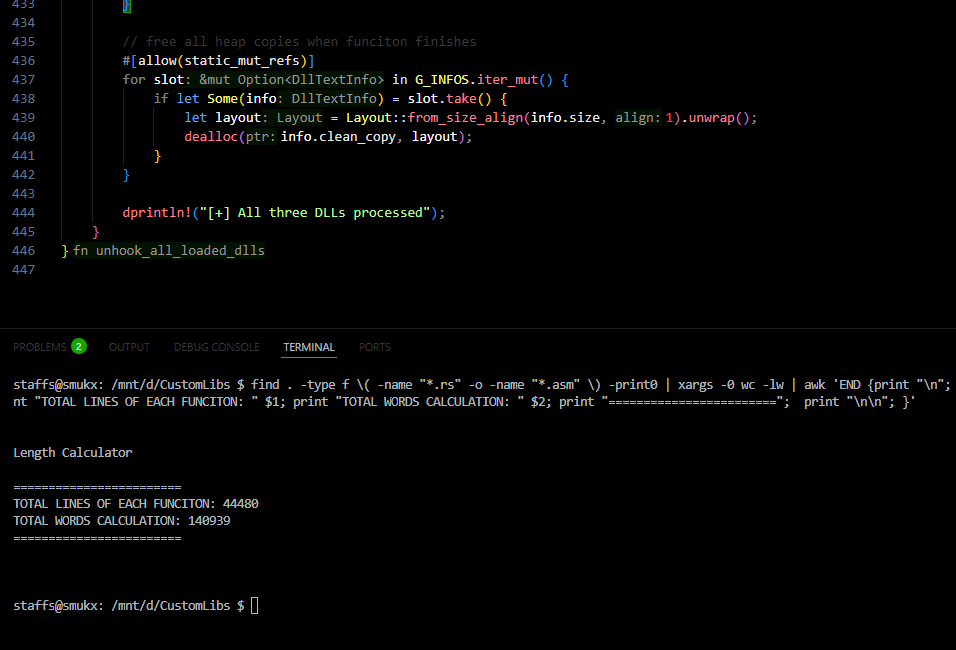Click line number 446 in gutter

coord(24,251)
